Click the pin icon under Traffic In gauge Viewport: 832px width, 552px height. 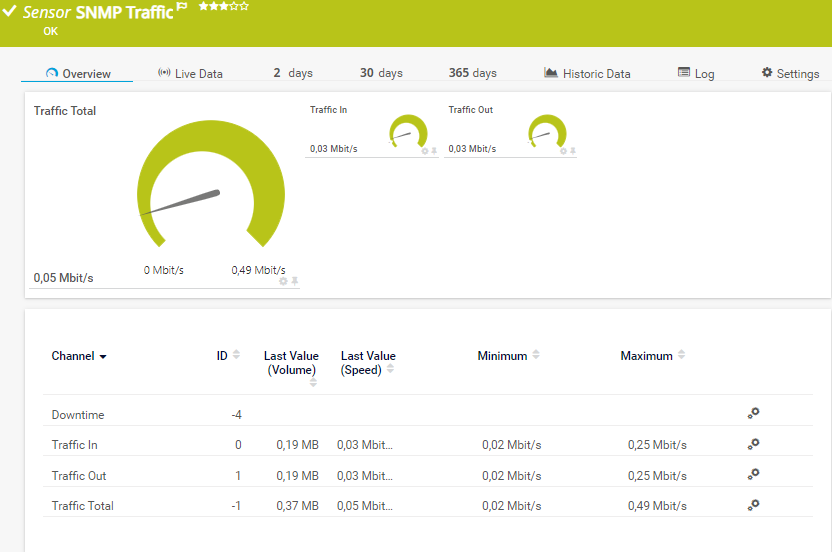click(x=434, y=151)
